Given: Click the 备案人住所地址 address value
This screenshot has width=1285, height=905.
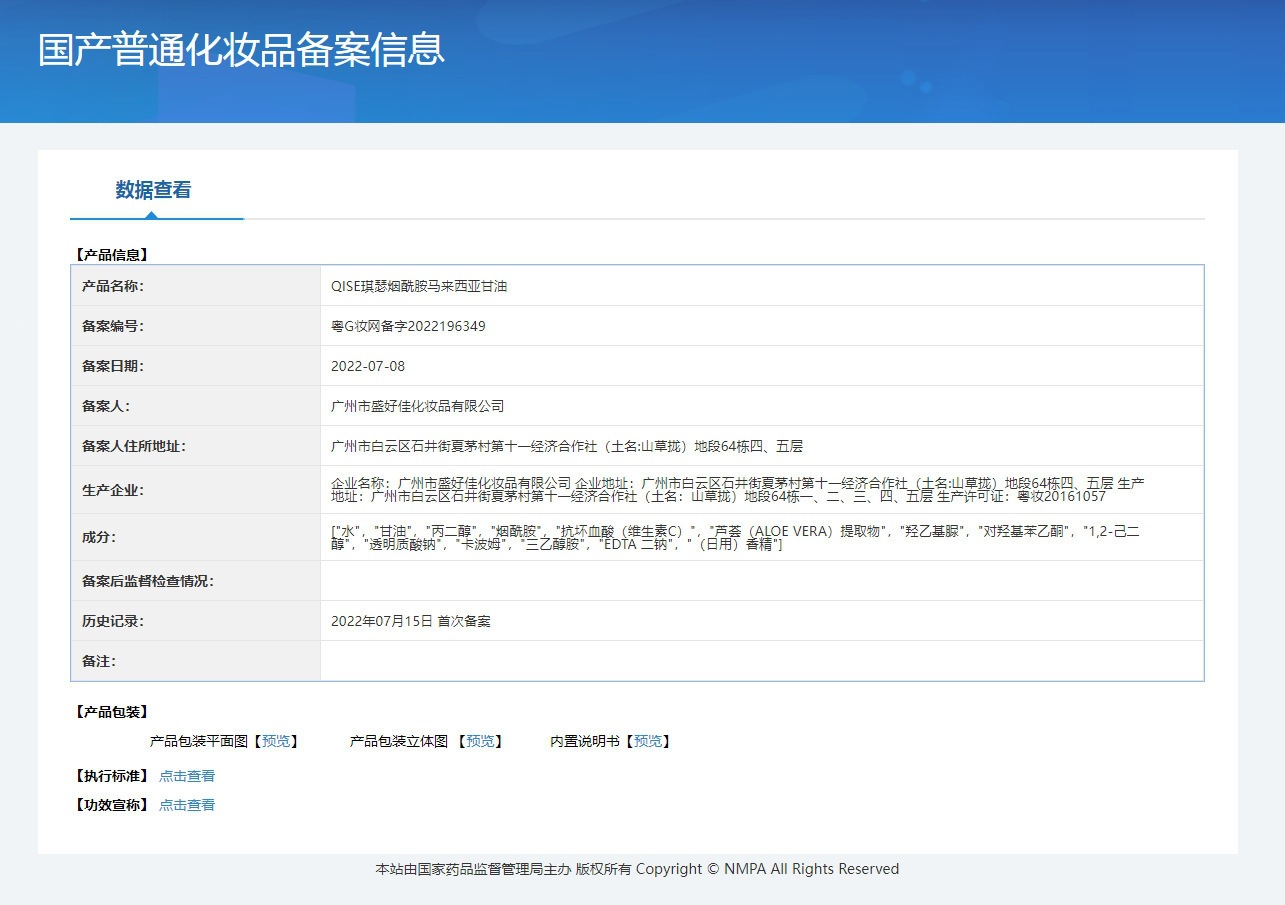Looking at the screenshot, I should [x=567, y=446].
